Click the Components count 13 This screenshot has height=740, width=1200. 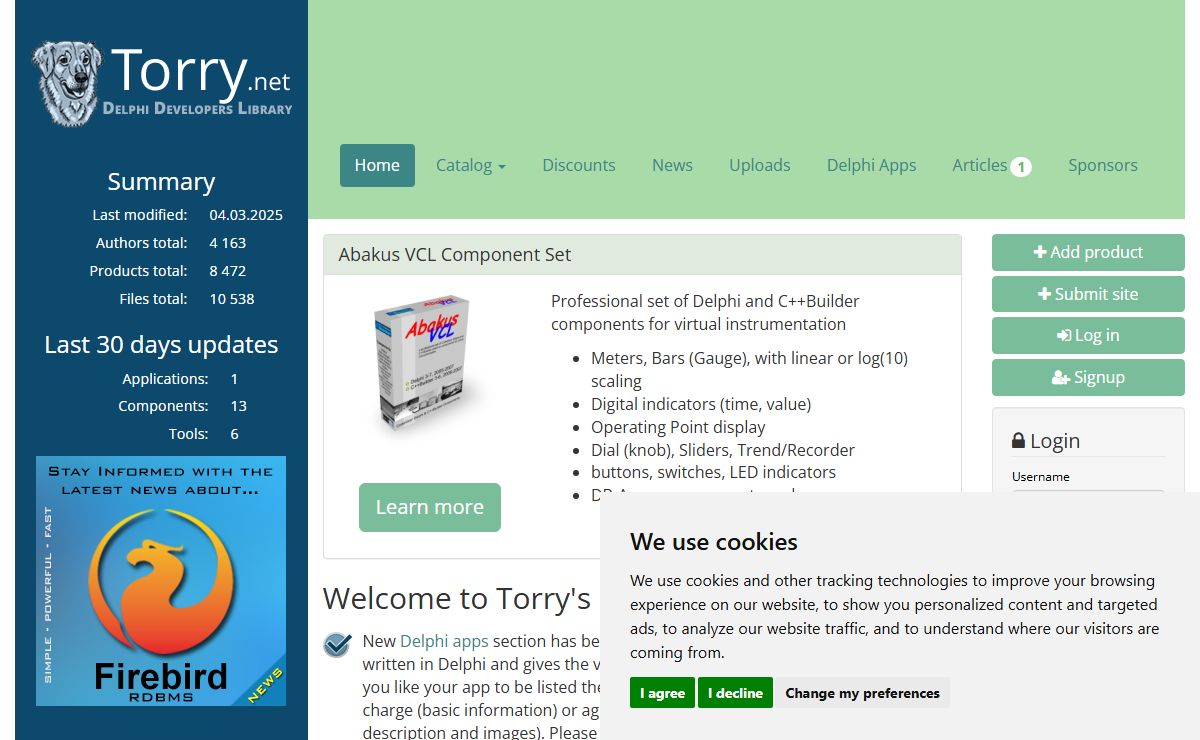[238, 406]
